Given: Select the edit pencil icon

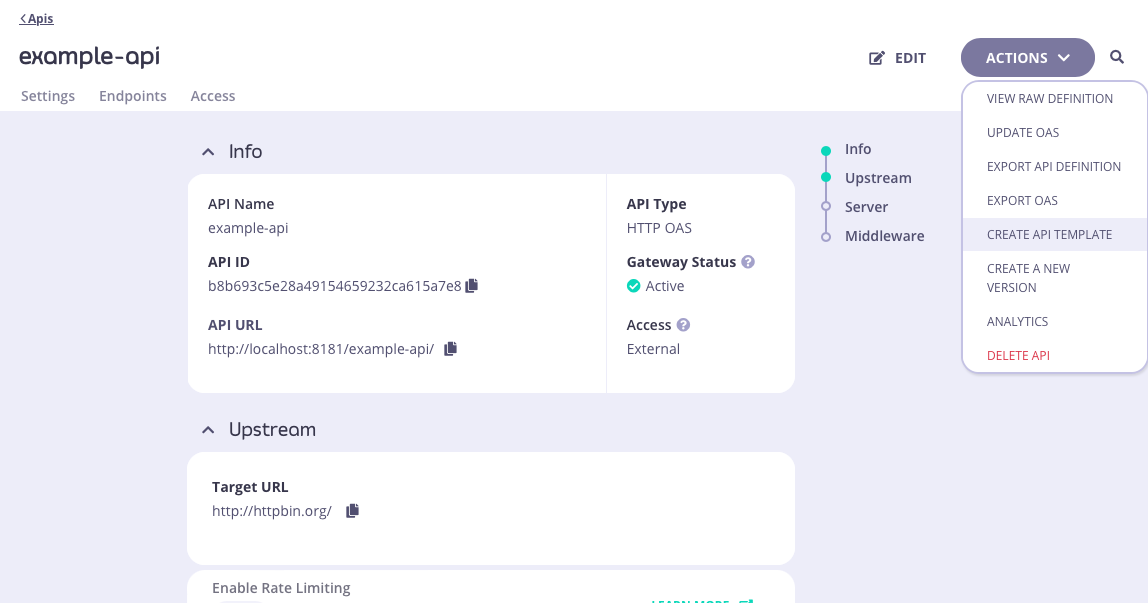Looking at the screenshot, I should (x=877, y=57).
